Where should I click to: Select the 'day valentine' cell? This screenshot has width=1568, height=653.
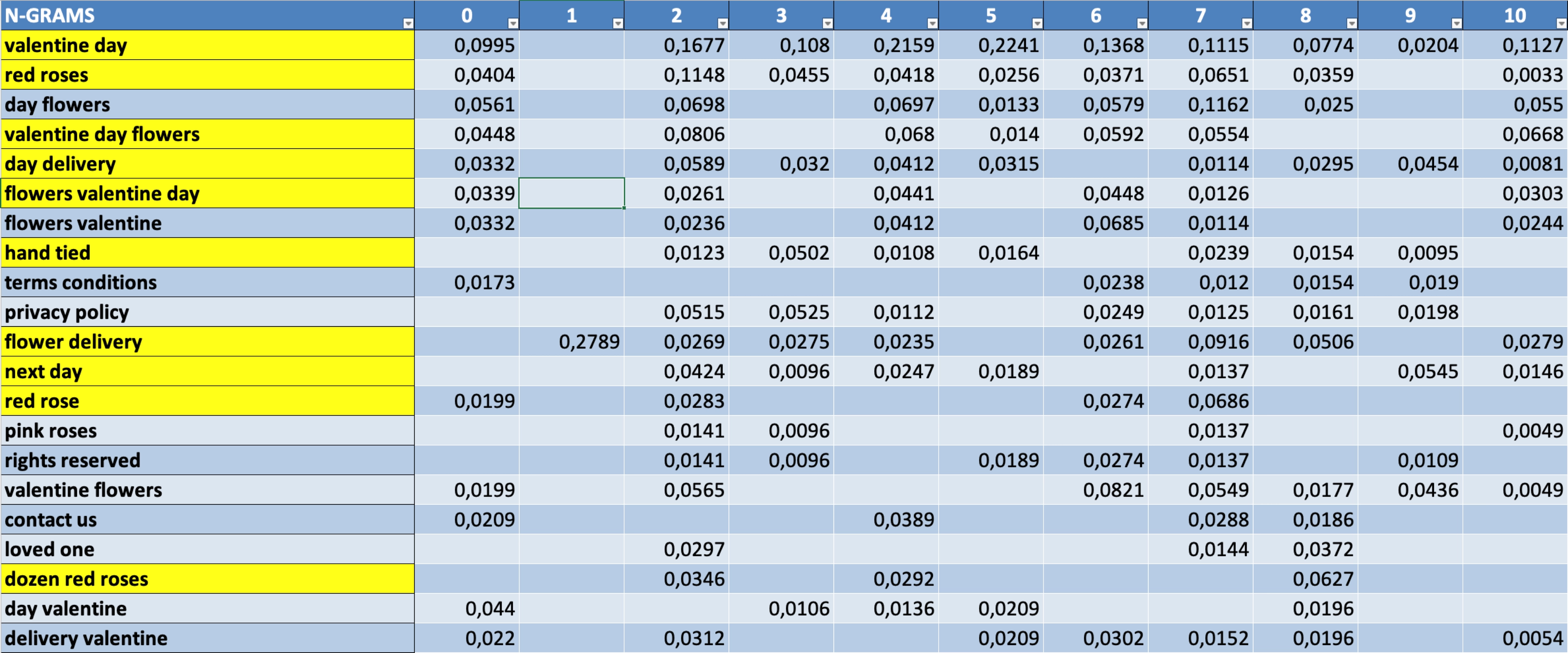pos(207,609)
